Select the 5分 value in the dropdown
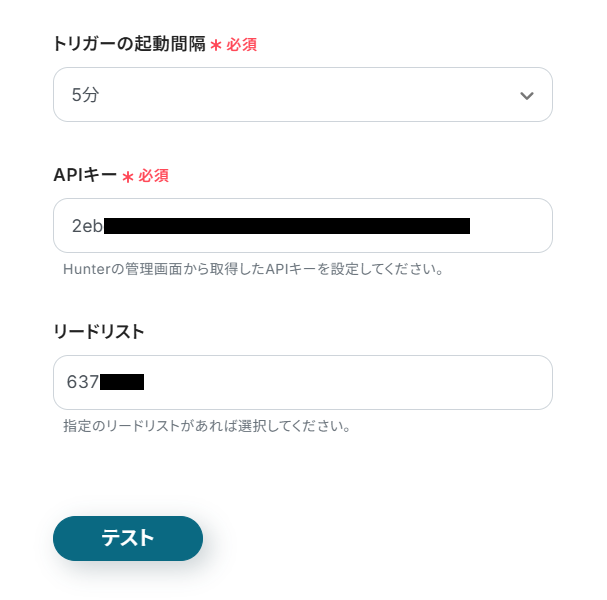 (x=86, y=96)
